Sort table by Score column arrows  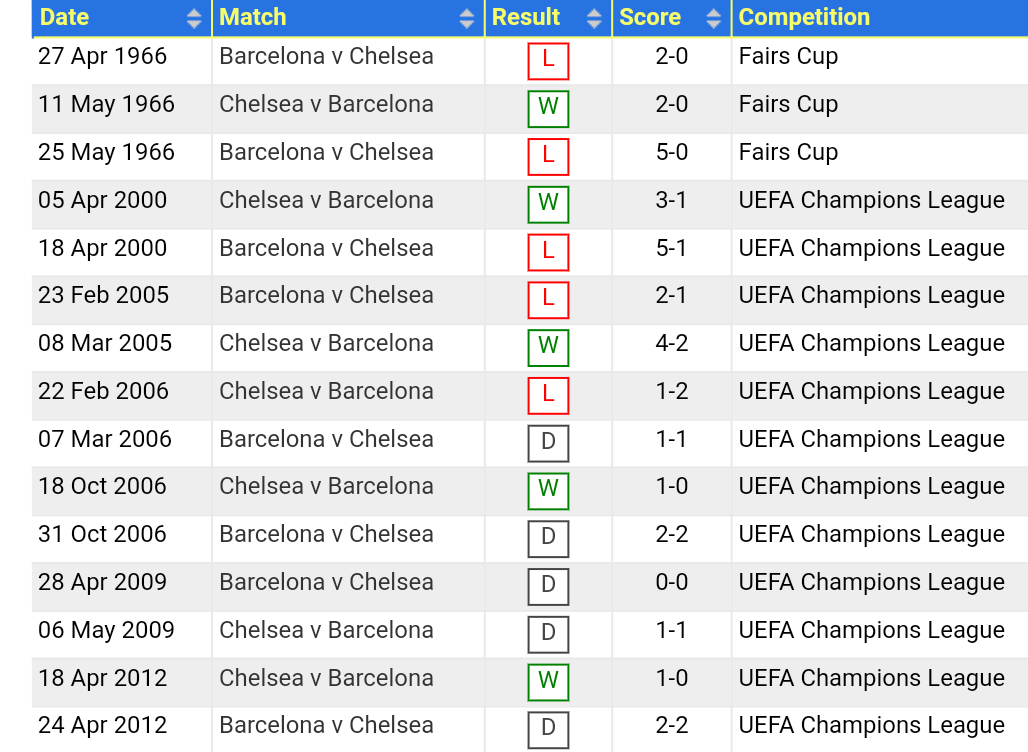[x=713, y=18]
